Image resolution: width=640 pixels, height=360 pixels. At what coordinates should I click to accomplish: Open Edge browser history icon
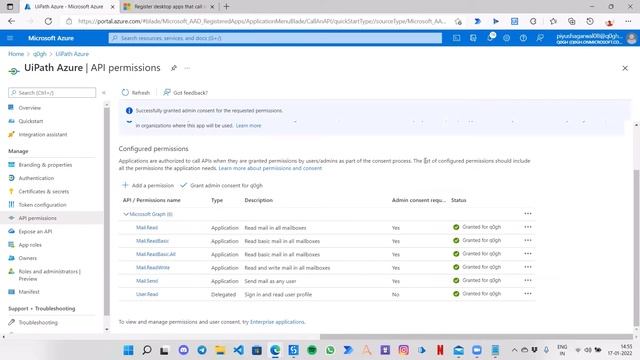pos(590,21)
